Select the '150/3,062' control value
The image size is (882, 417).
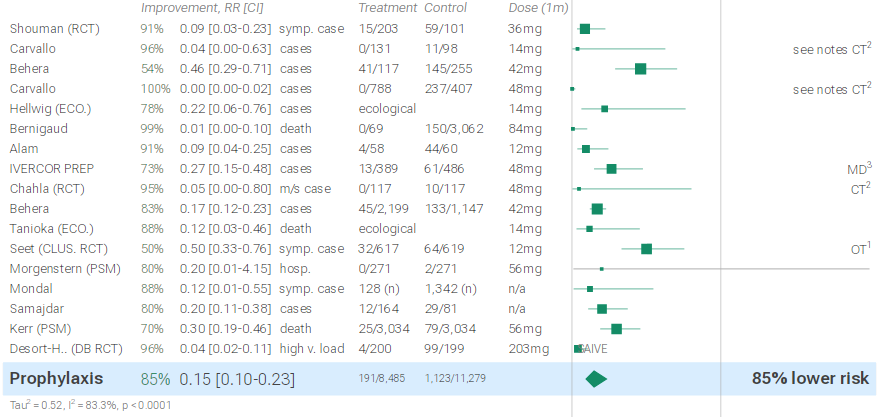click(454, 128)
